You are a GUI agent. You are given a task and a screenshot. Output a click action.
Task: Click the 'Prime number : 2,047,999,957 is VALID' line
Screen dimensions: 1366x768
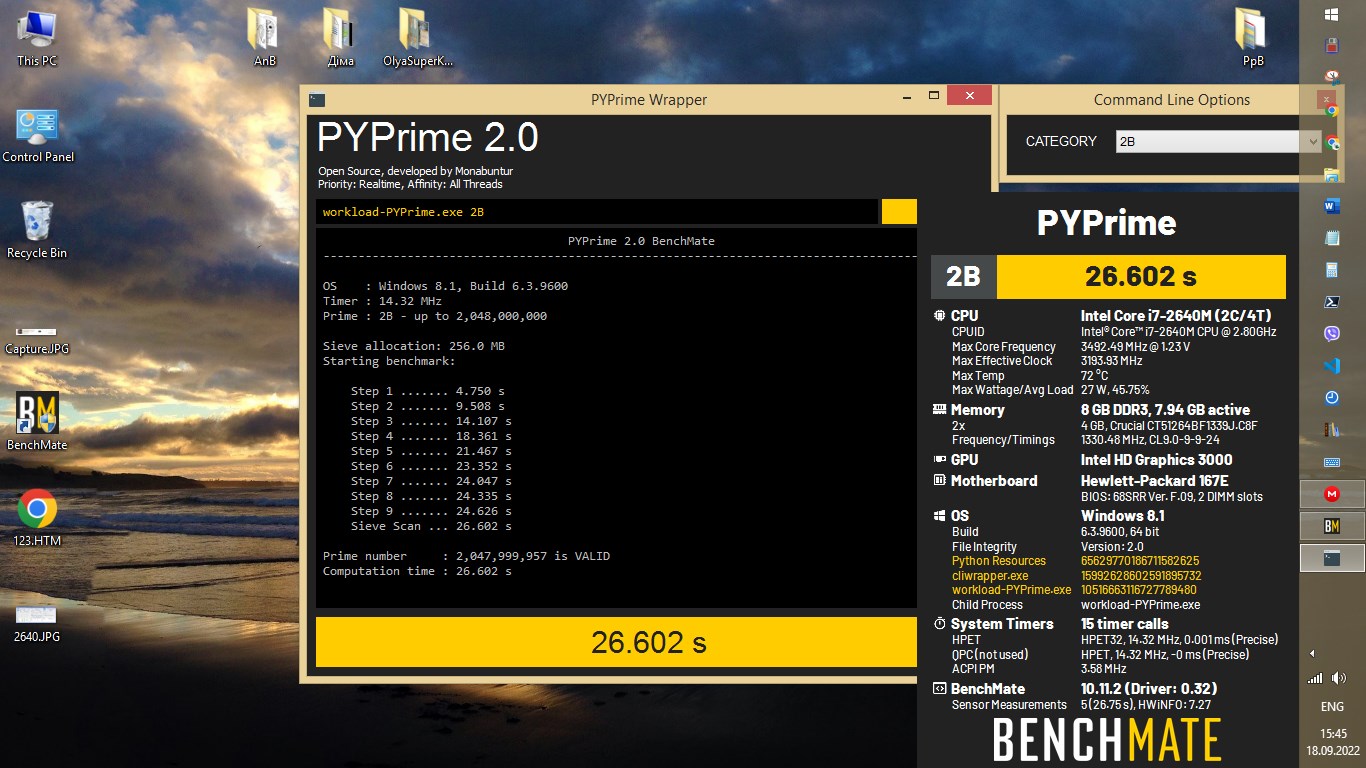(466, 556)
